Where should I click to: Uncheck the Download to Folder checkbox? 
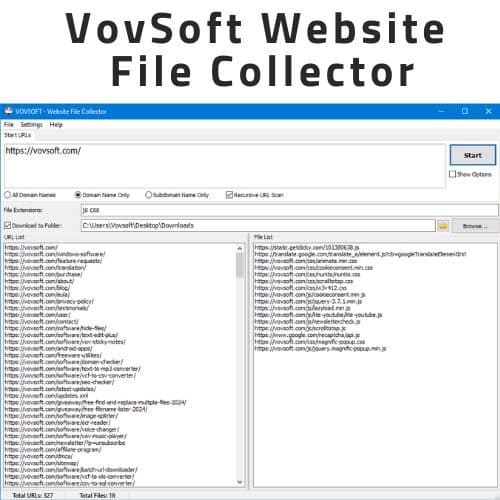[7, 225]
